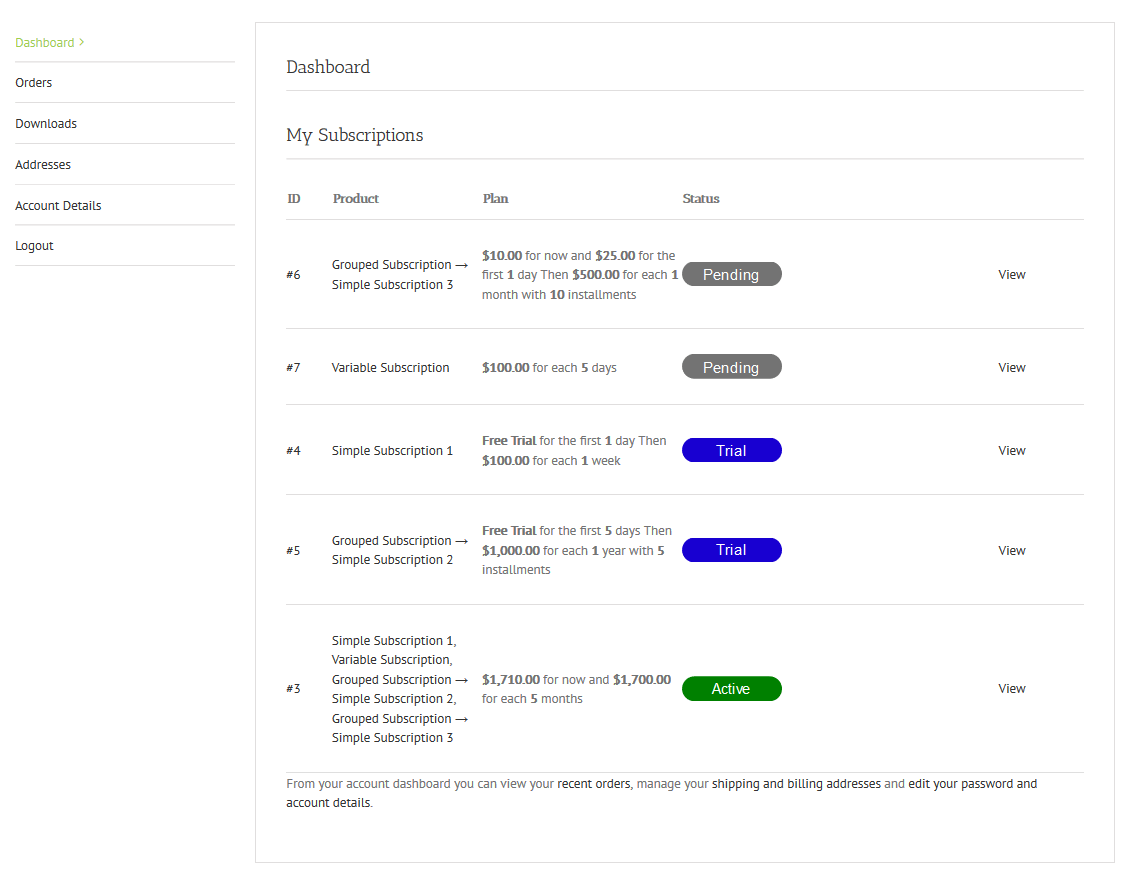Click Trial badge for subscription #5
The height and width of the screenshot is (879, 1145).
click(x=732, y=550)
